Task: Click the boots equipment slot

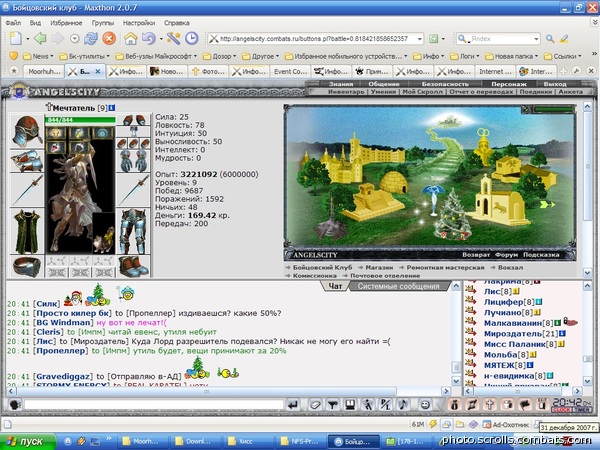Action: [x=133, y=266]
